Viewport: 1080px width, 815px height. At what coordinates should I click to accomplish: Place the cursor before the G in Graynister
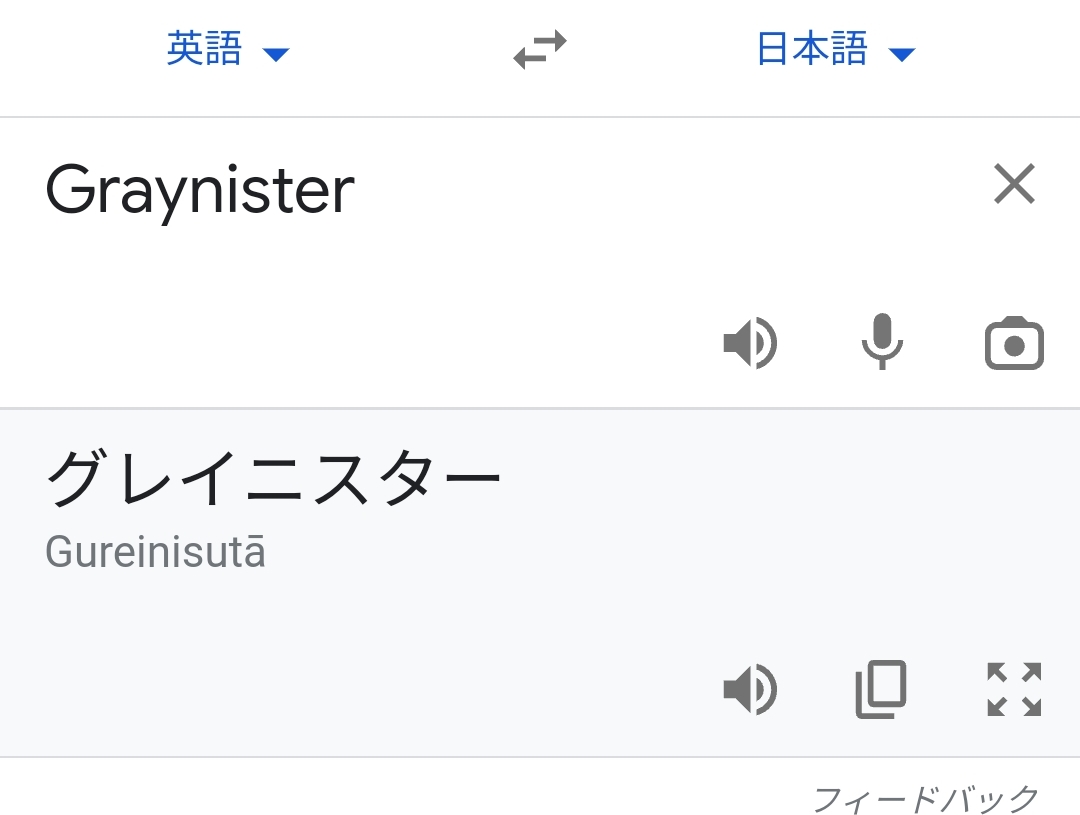pos(46,190)
